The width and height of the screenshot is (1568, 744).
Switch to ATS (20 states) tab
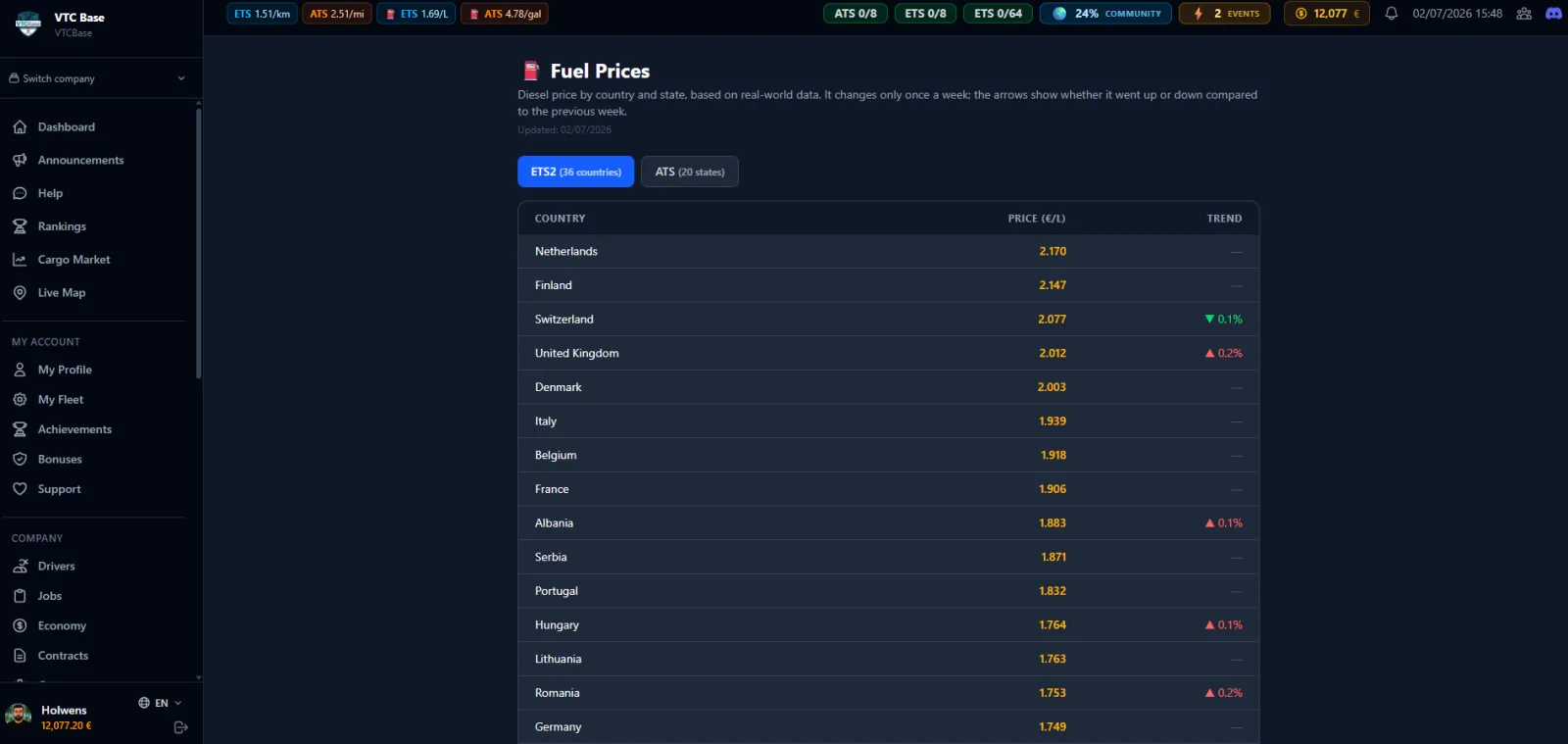point(690,172)
